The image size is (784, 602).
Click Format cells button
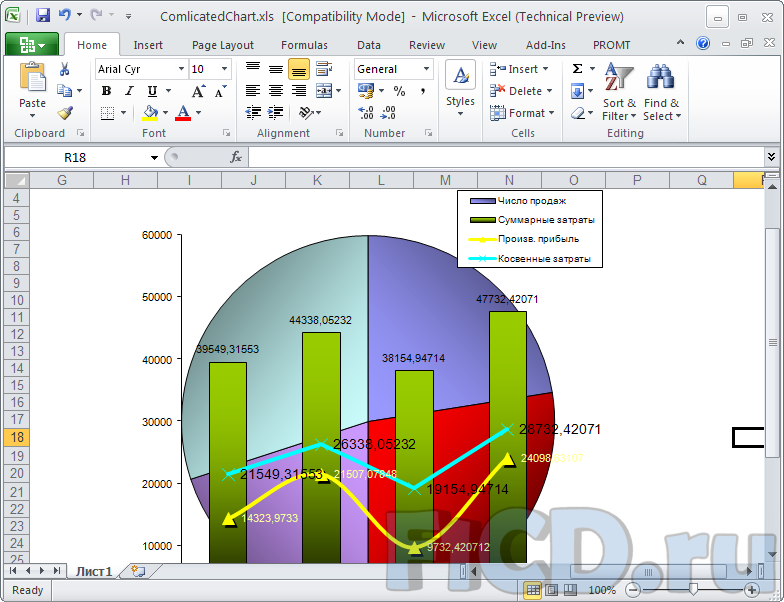coord(522,113)
